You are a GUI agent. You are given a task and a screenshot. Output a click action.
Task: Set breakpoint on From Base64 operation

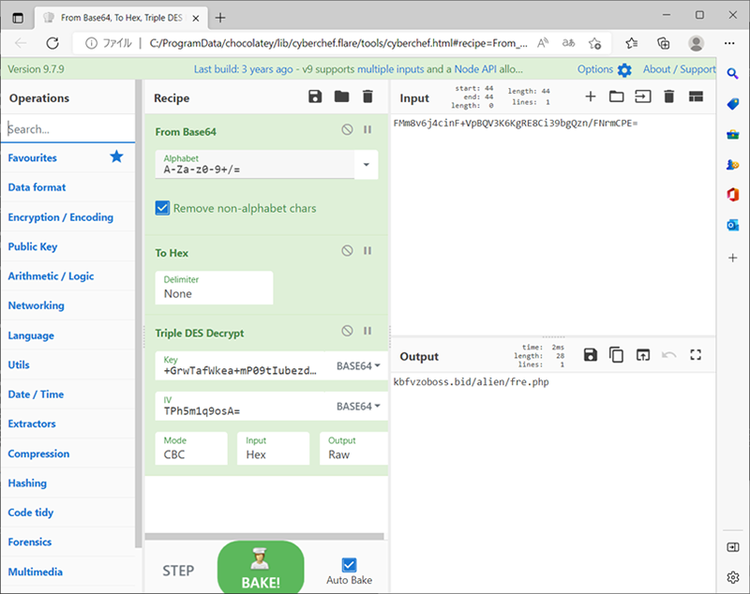pos(367,129)
